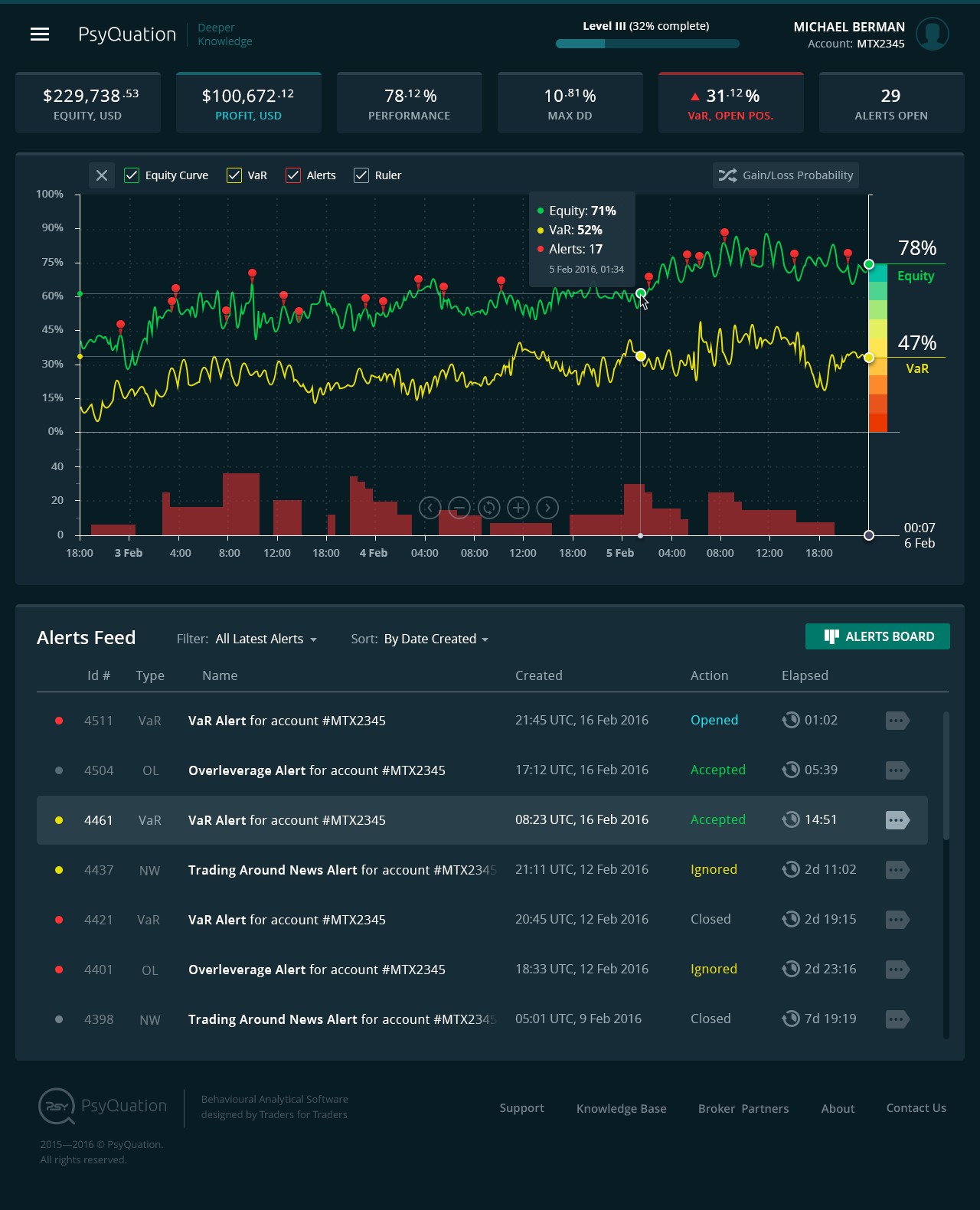Image resolution: width=980 pixels, height=1210 pixels.
Task: Open the Gain/Loss Probability selector
Action: (786, 175)
